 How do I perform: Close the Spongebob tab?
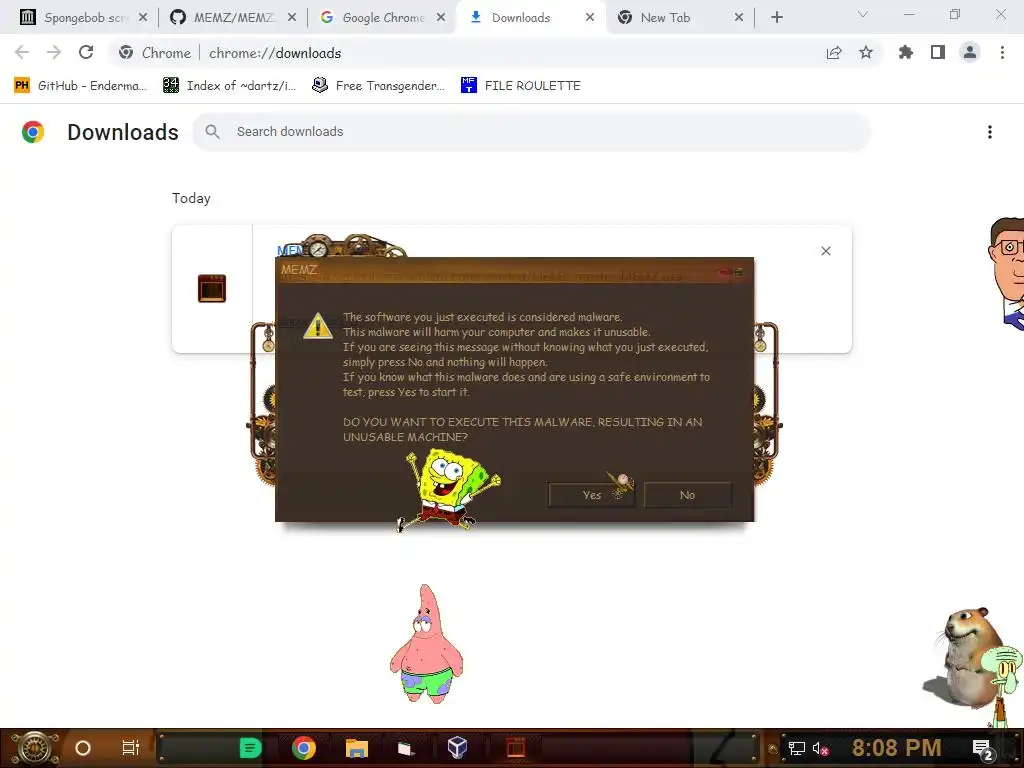coord(143,18)
